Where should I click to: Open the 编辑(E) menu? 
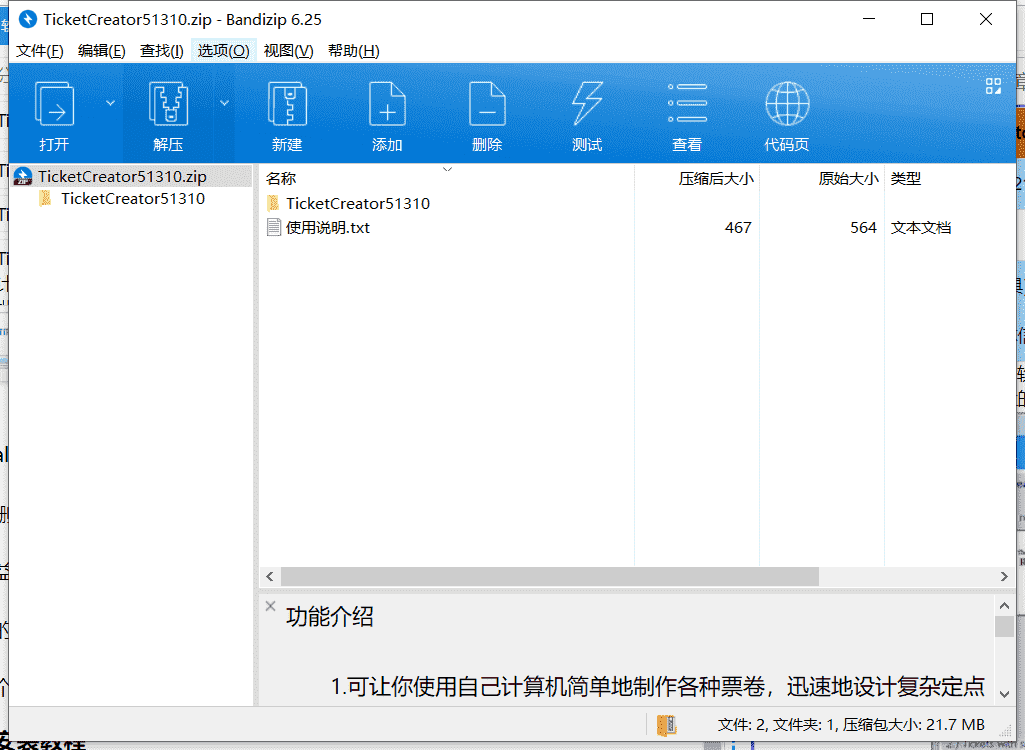point(101,51)
